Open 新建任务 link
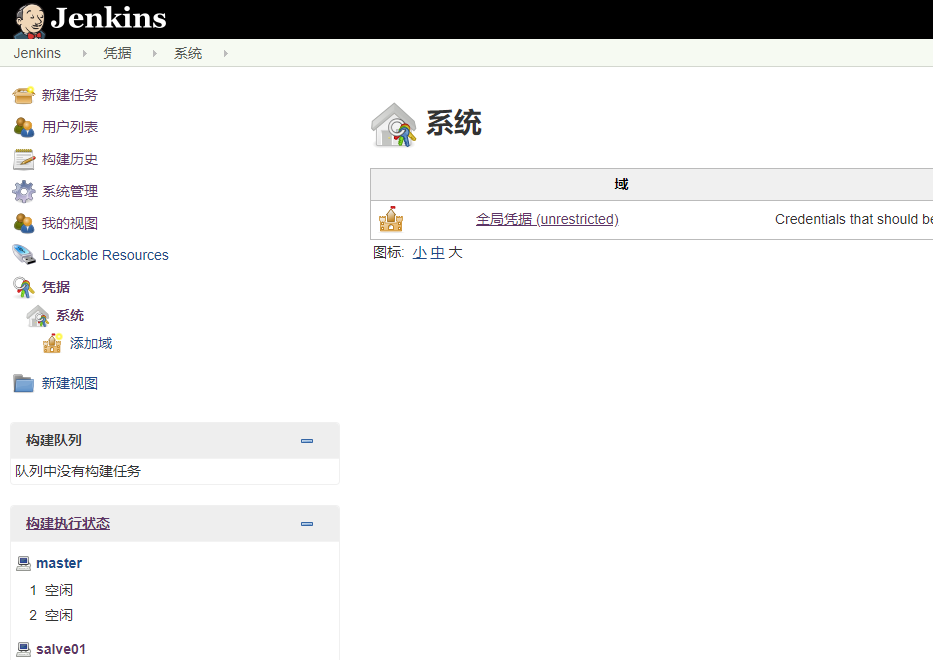Image resolution: width=933 pixels, height=660 pixels. [70, 95]
